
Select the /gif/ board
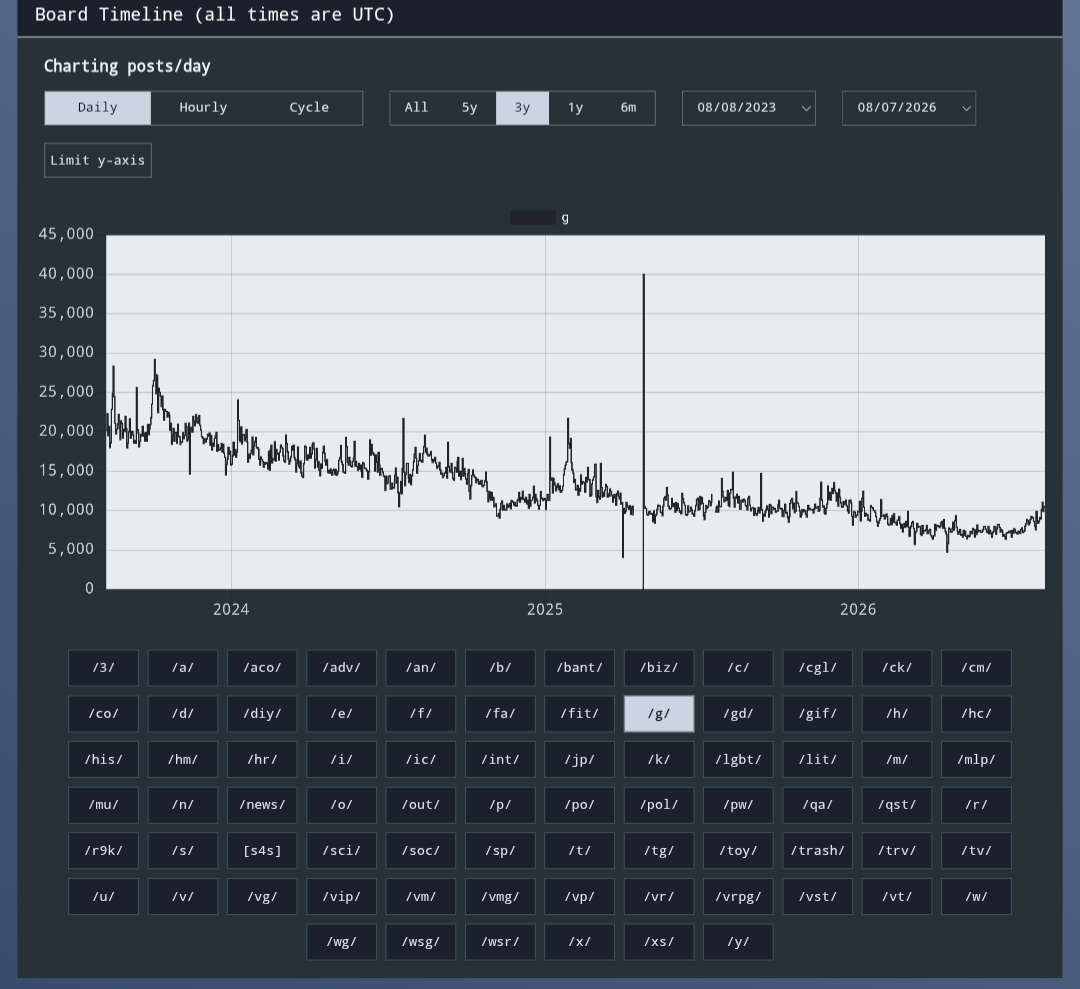coord(818,714)
